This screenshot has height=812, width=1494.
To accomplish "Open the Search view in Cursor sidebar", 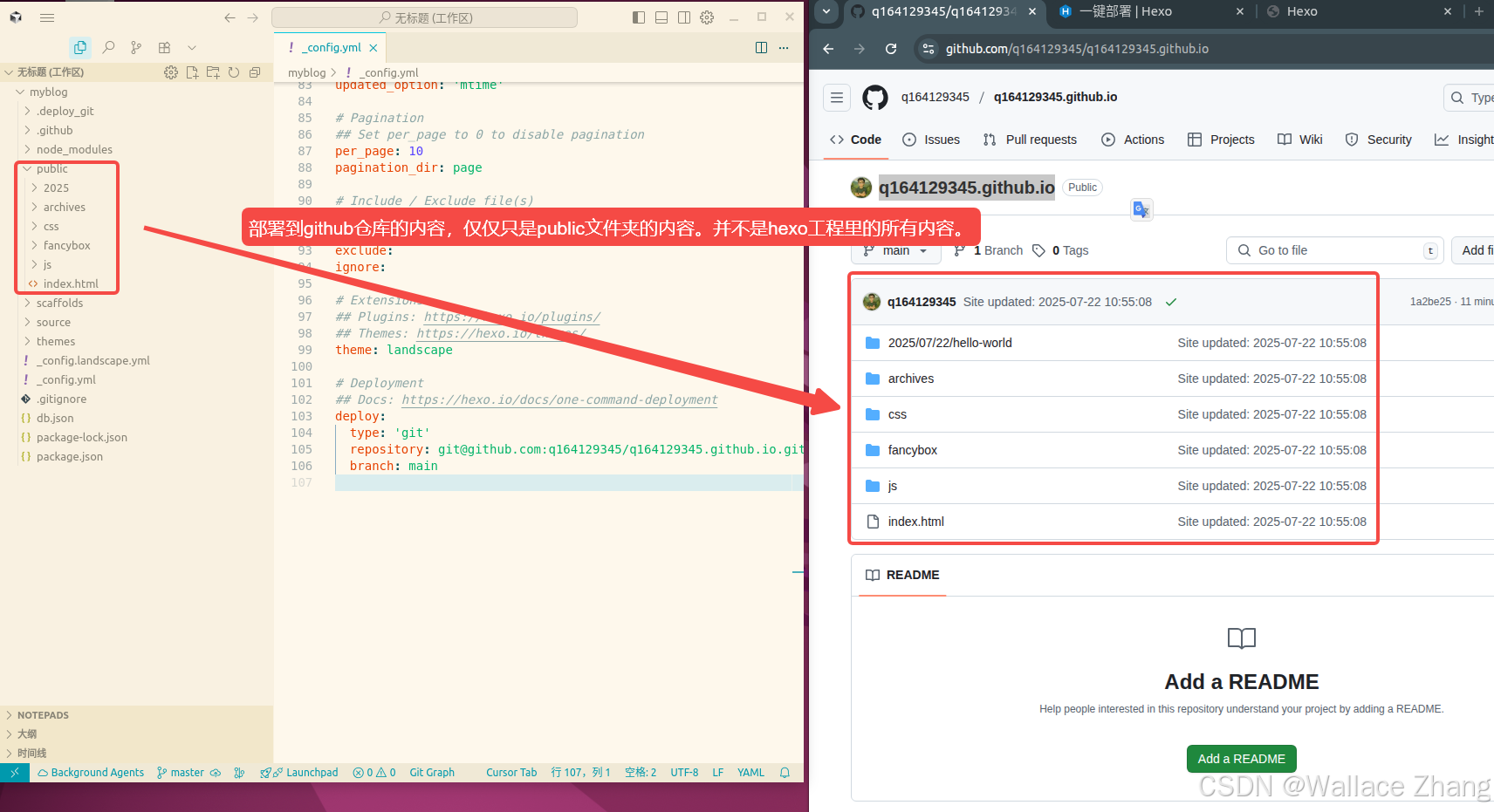I will point(108,47).
